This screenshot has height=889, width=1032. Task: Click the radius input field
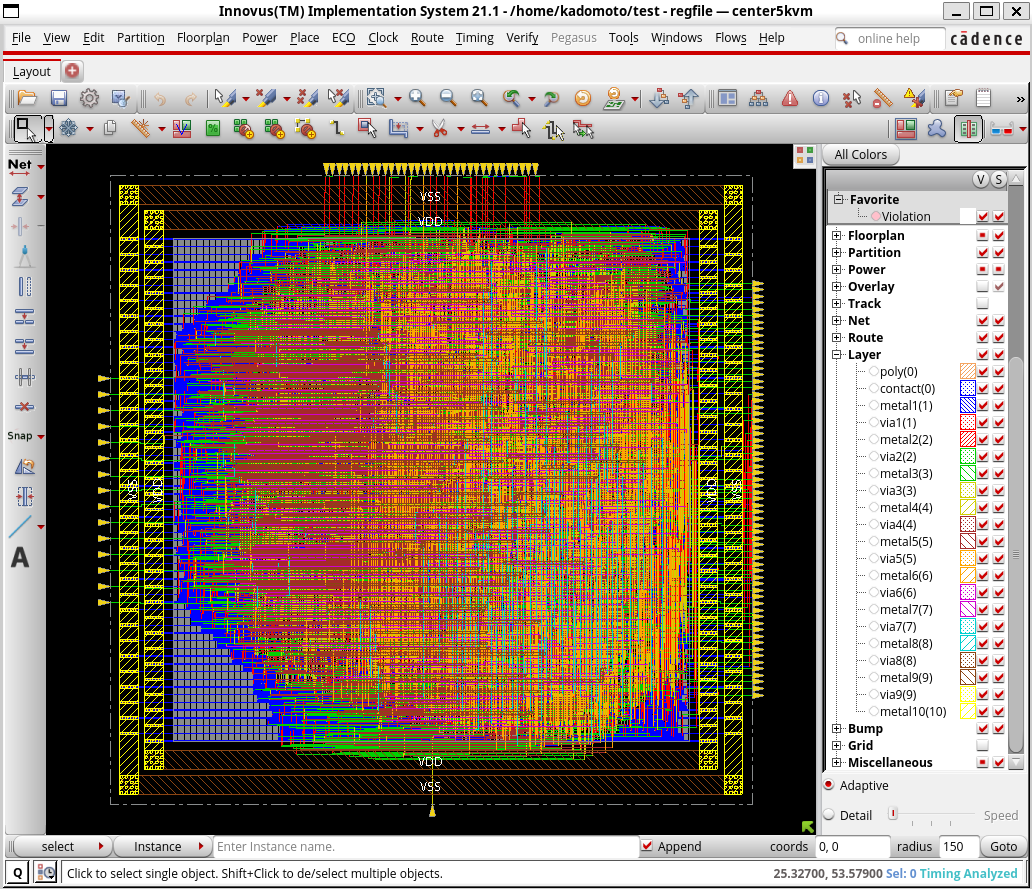[958, 846]
